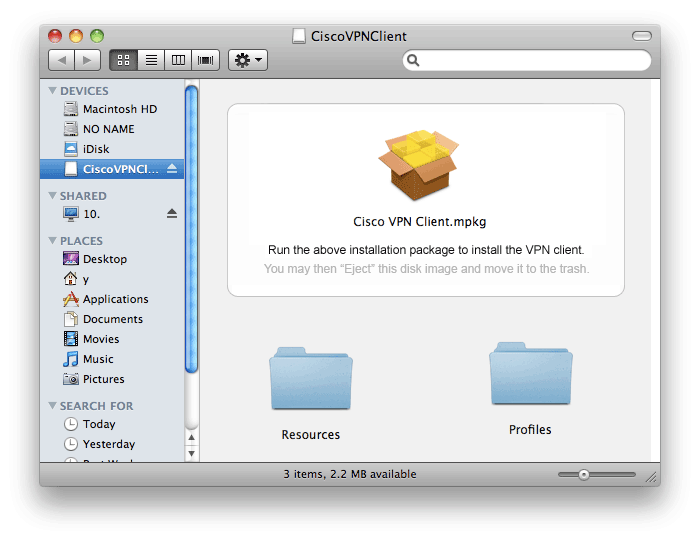Image resolution: width=700 pixels, height=541 pixels.
Task: Select the Today search clock icon
Action: tap(71, 424)
